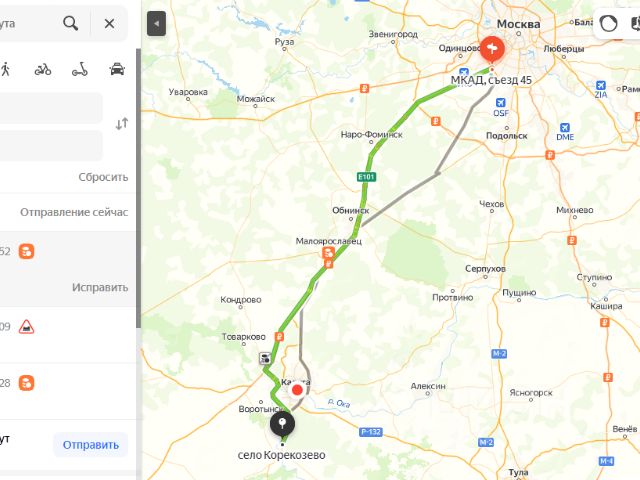Select the walking route mode
640x480 pixels.
tap(5, 69)
